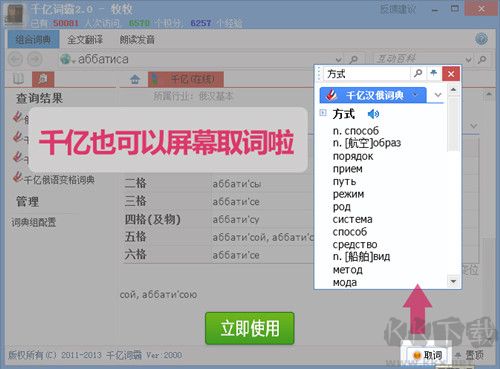Close the 方式 lookup popup
Viewport: 500px width, 369px height.
[451, 74]
